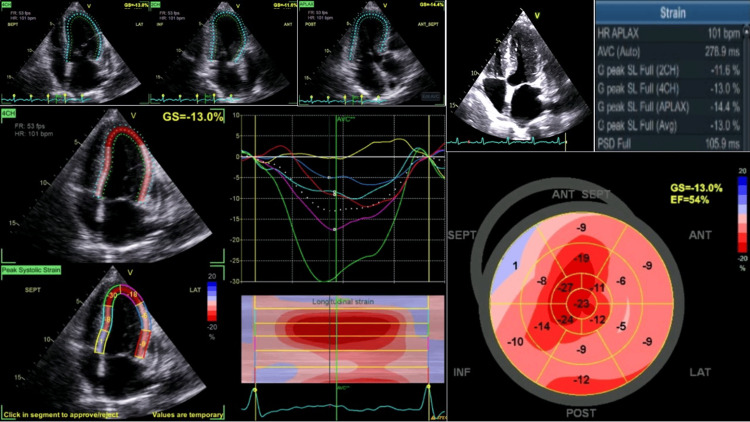Click the bull's-eye color scale bar
Screen dimensions: 750x422
742,214
